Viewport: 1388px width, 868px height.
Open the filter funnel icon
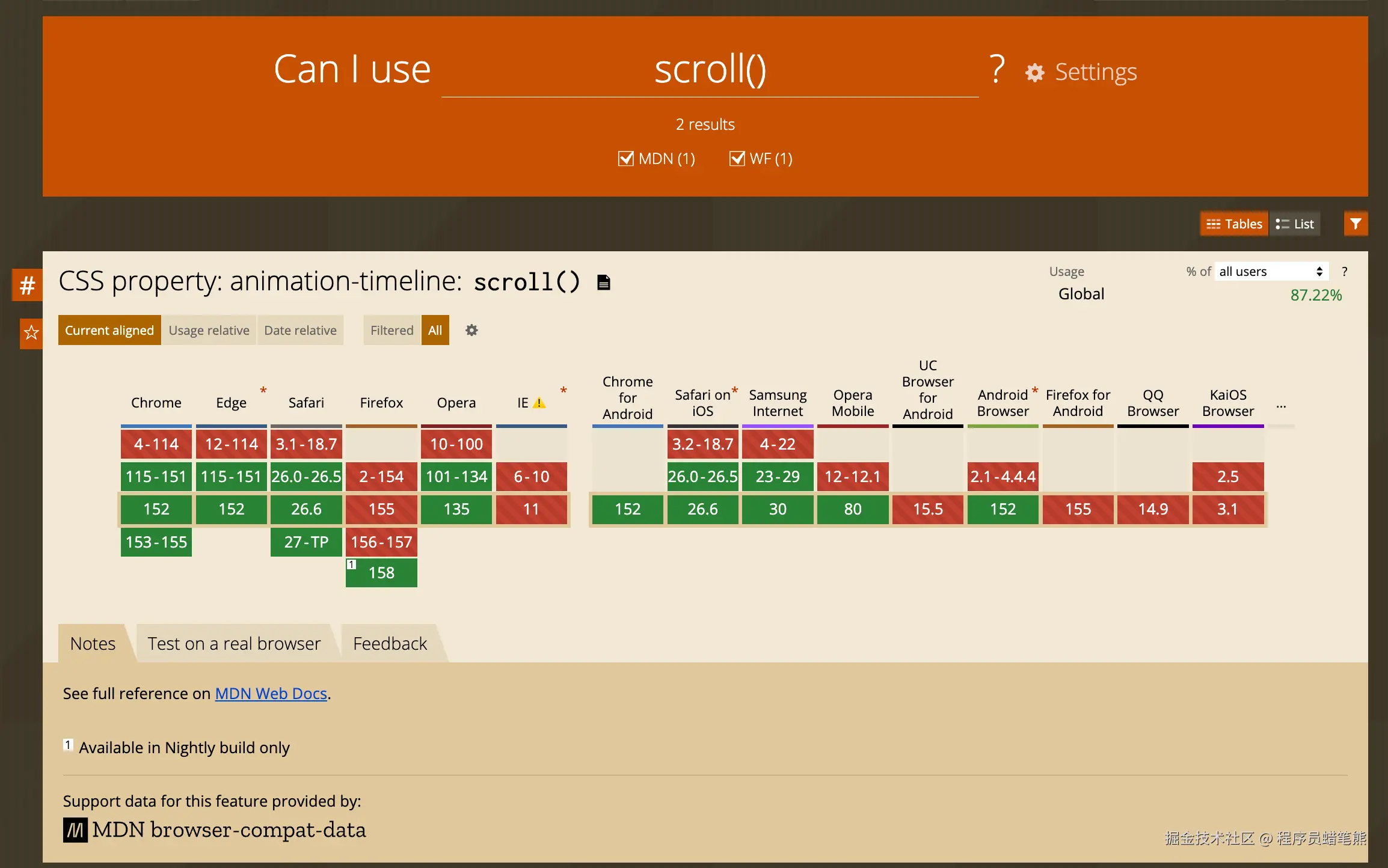pos(1356,224)
